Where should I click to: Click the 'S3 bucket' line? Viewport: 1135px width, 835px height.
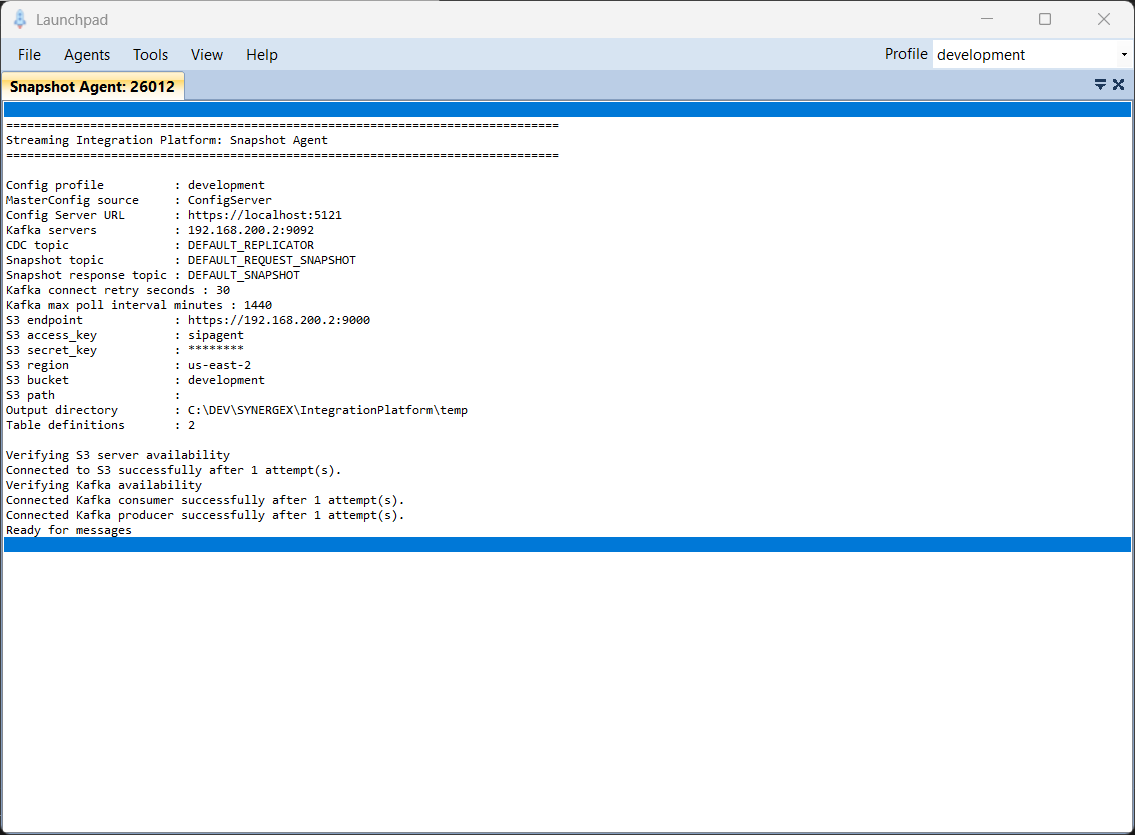coord(135,381)
